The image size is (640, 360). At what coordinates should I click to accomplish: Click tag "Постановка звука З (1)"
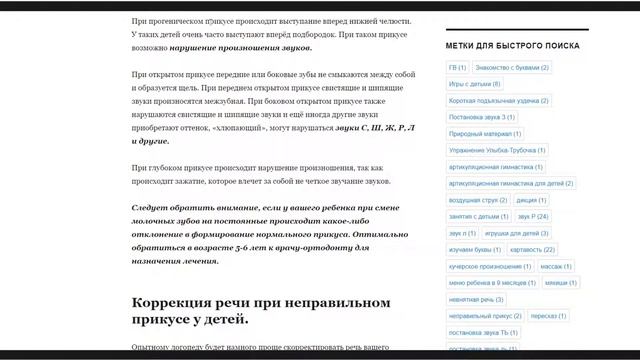pyautogui.click(x=482, y=117)
